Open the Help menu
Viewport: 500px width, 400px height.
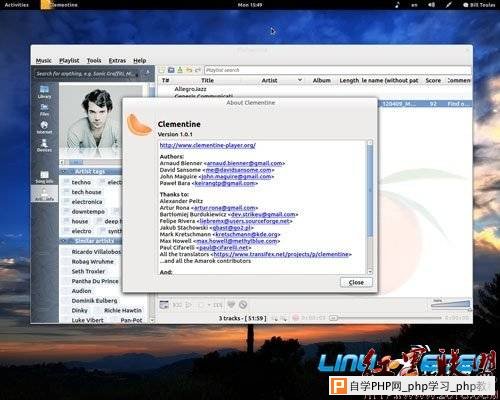(140, 60)
